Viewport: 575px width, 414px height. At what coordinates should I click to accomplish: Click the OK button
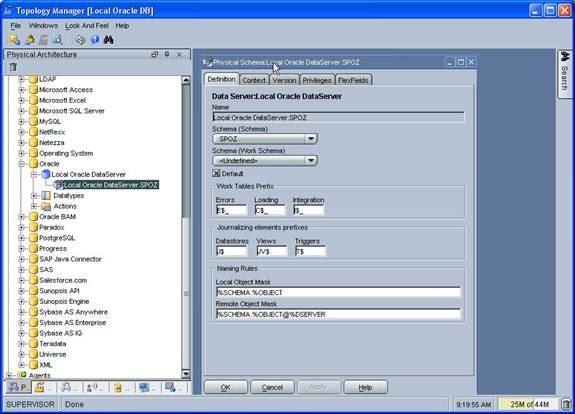point(226,387)
